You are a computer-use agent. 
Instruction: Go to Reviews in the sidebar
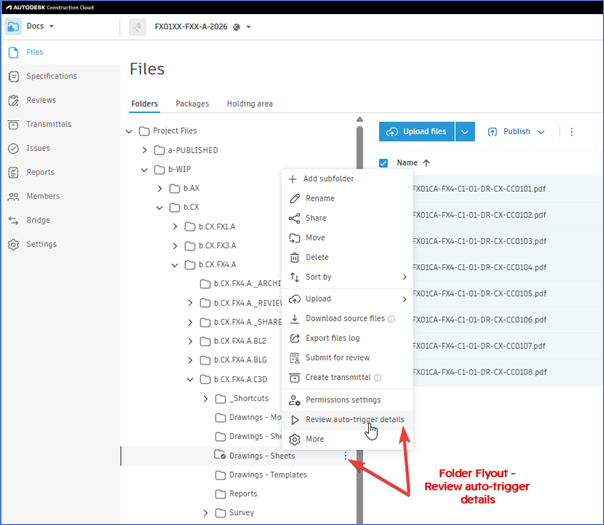click(x=41, y=100)
